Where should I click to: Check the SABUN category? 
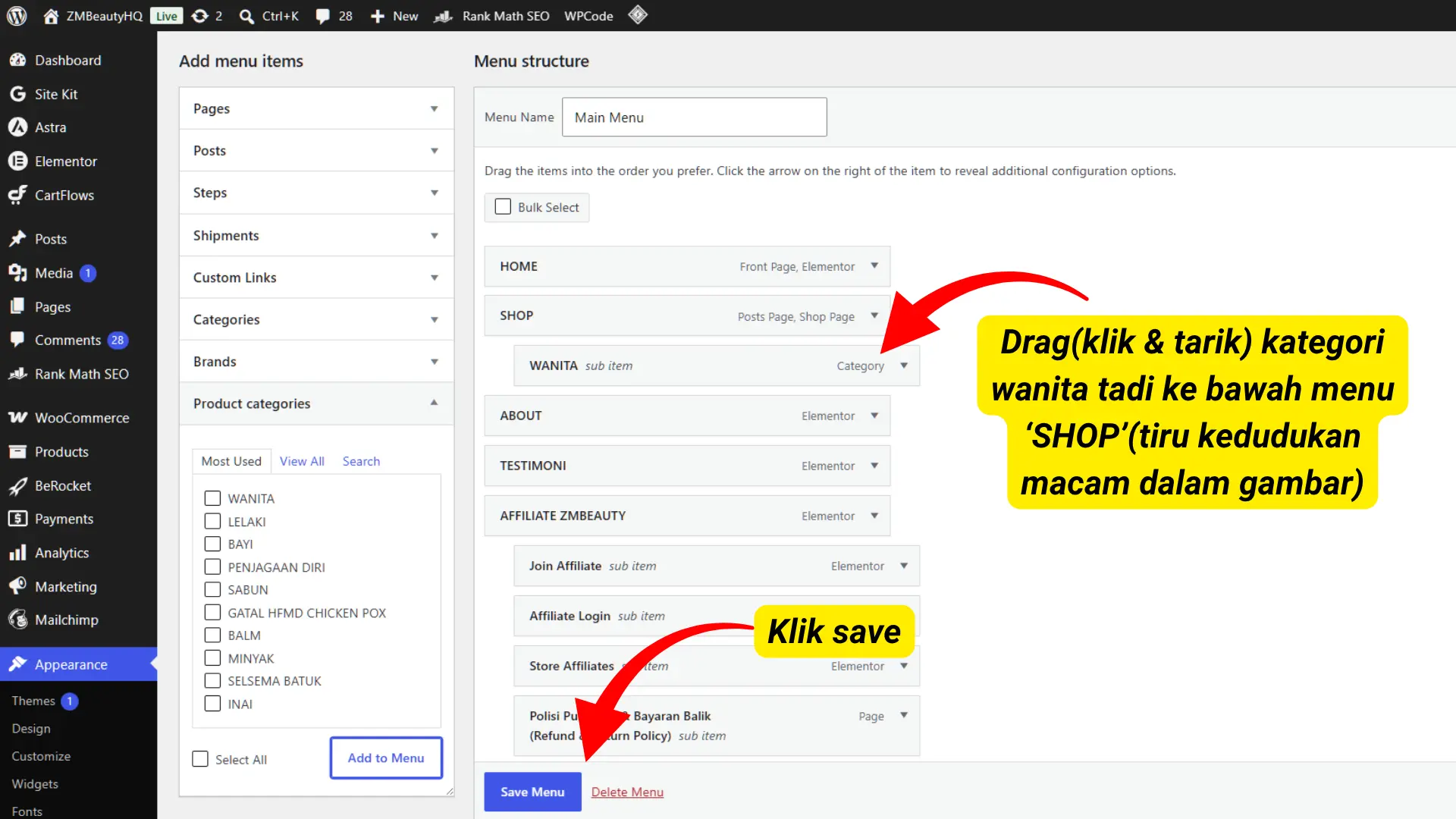(212, 589)
